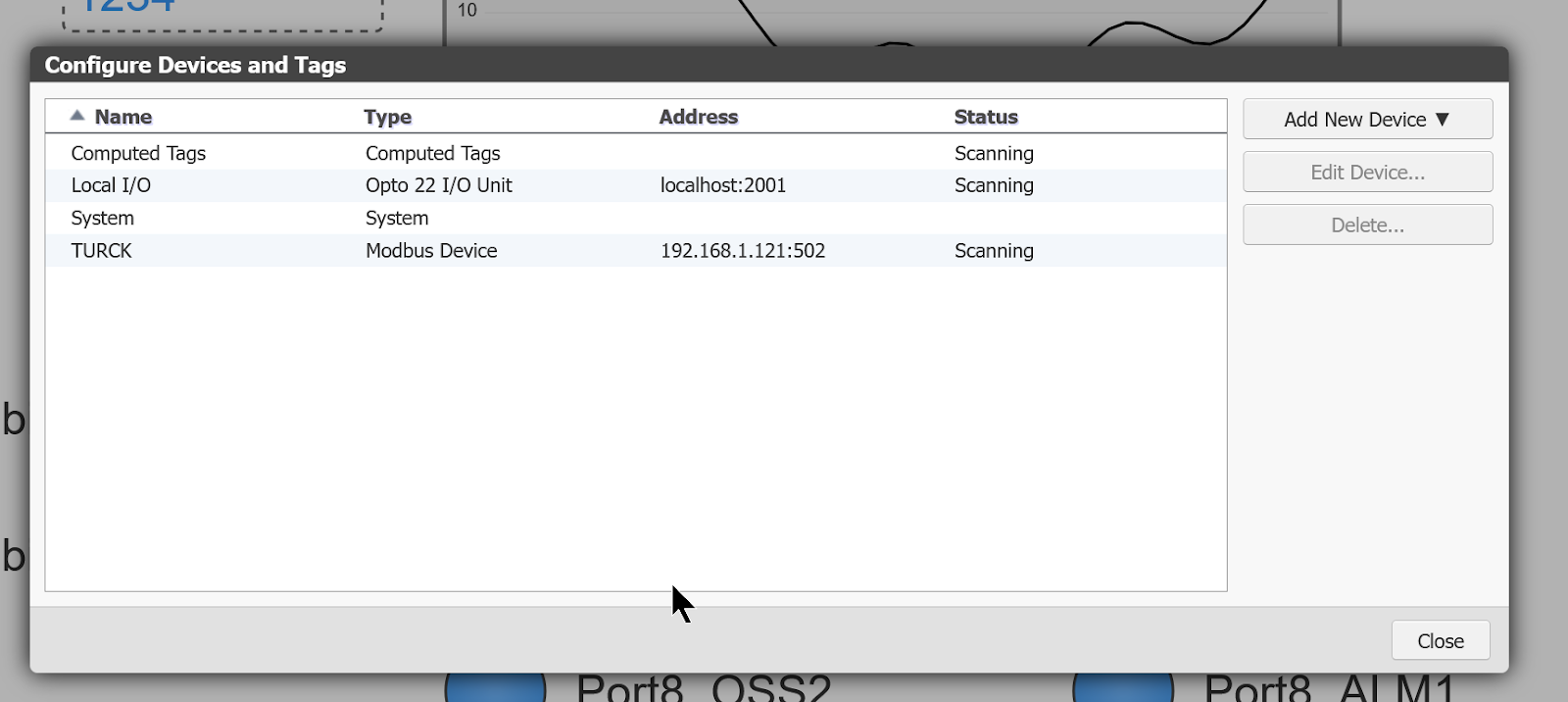Screen dimensions: 1568x702
Task: Click the Scanning status of Local I/O
Action: 994,185
